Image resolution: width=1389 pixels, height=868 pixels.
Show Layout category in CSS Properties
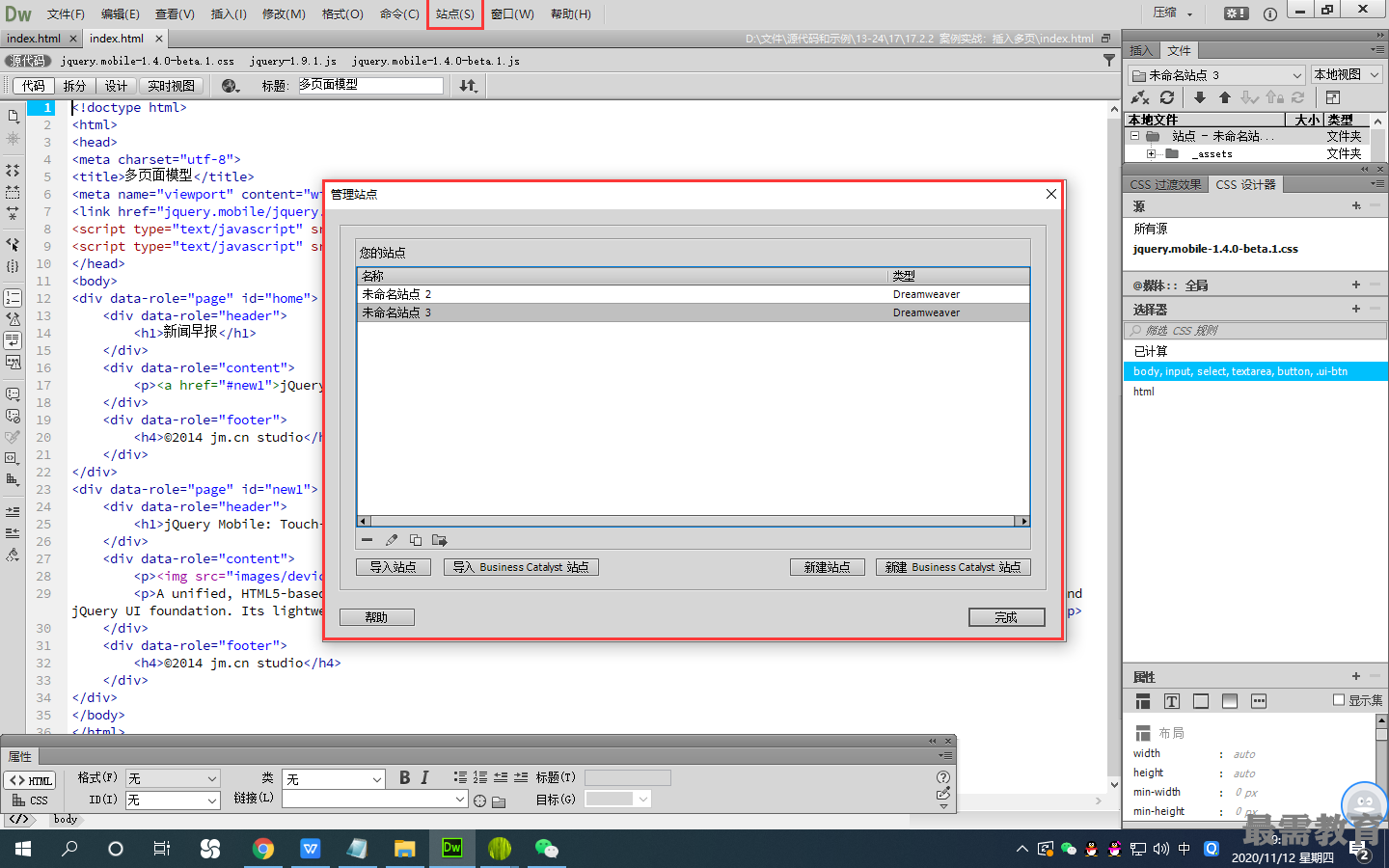(x=1143, y=701)
